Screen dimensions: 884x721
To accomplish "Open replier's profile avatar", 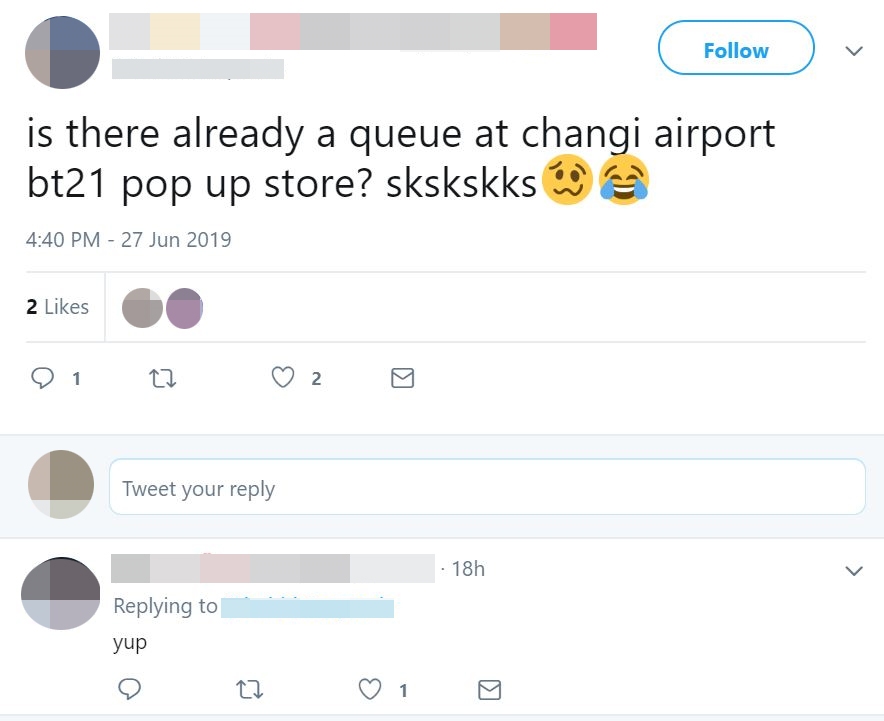I will (61, 594).
